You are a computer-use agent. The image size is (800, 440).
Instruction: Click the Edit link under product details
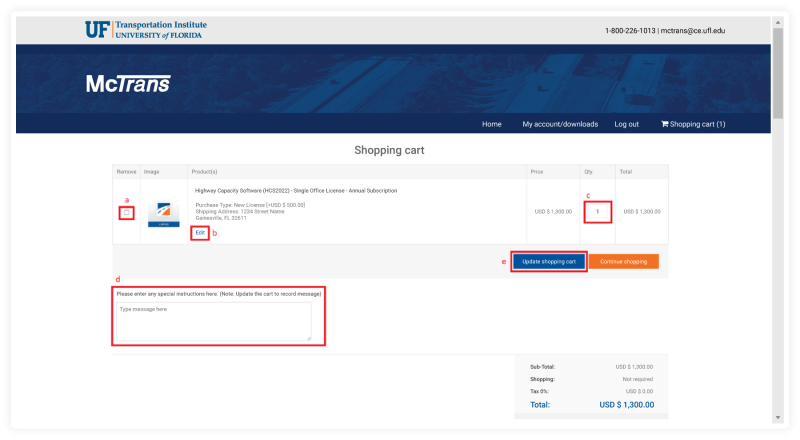(200, 232)
